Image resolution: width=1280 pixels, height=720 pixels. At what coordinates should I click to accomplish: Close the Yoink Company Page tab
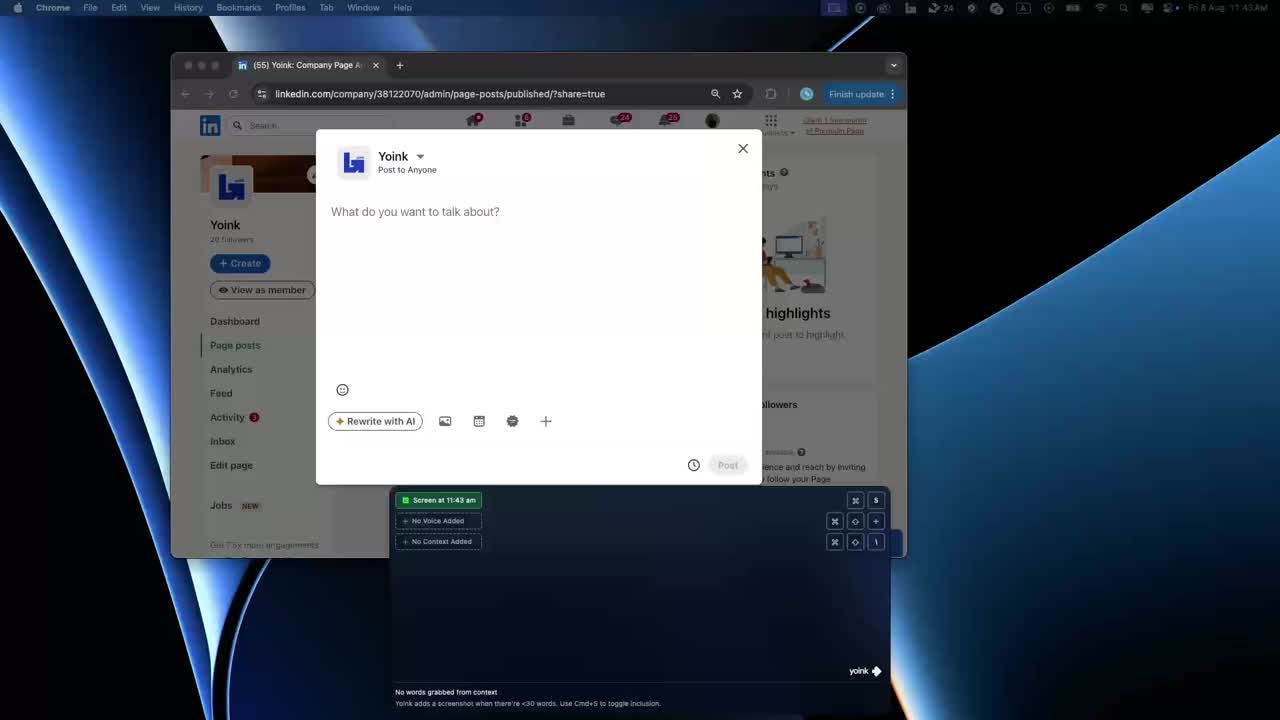click(x=376, y=65)
